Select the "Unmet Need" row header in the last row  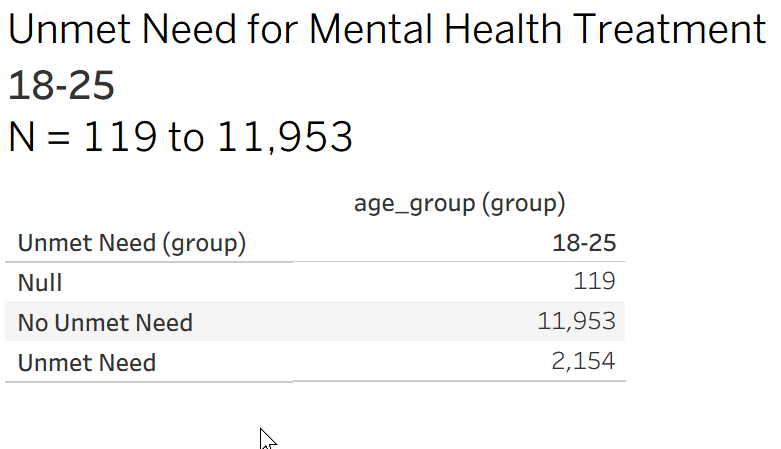pyautogui.click(x=87, y=362)
